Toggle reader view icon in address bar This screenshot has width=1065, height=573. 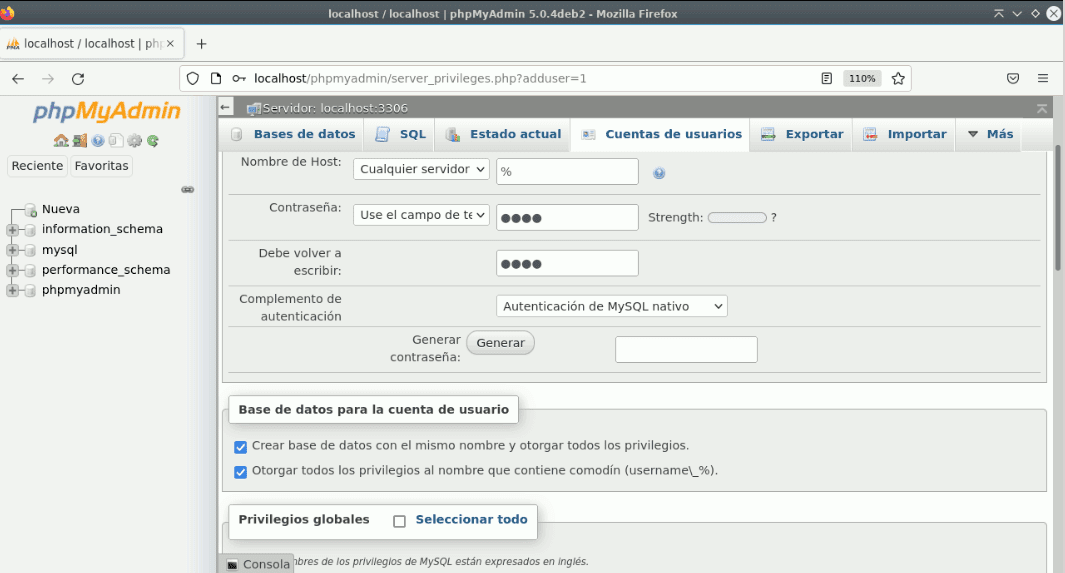[x=827, y=79]
